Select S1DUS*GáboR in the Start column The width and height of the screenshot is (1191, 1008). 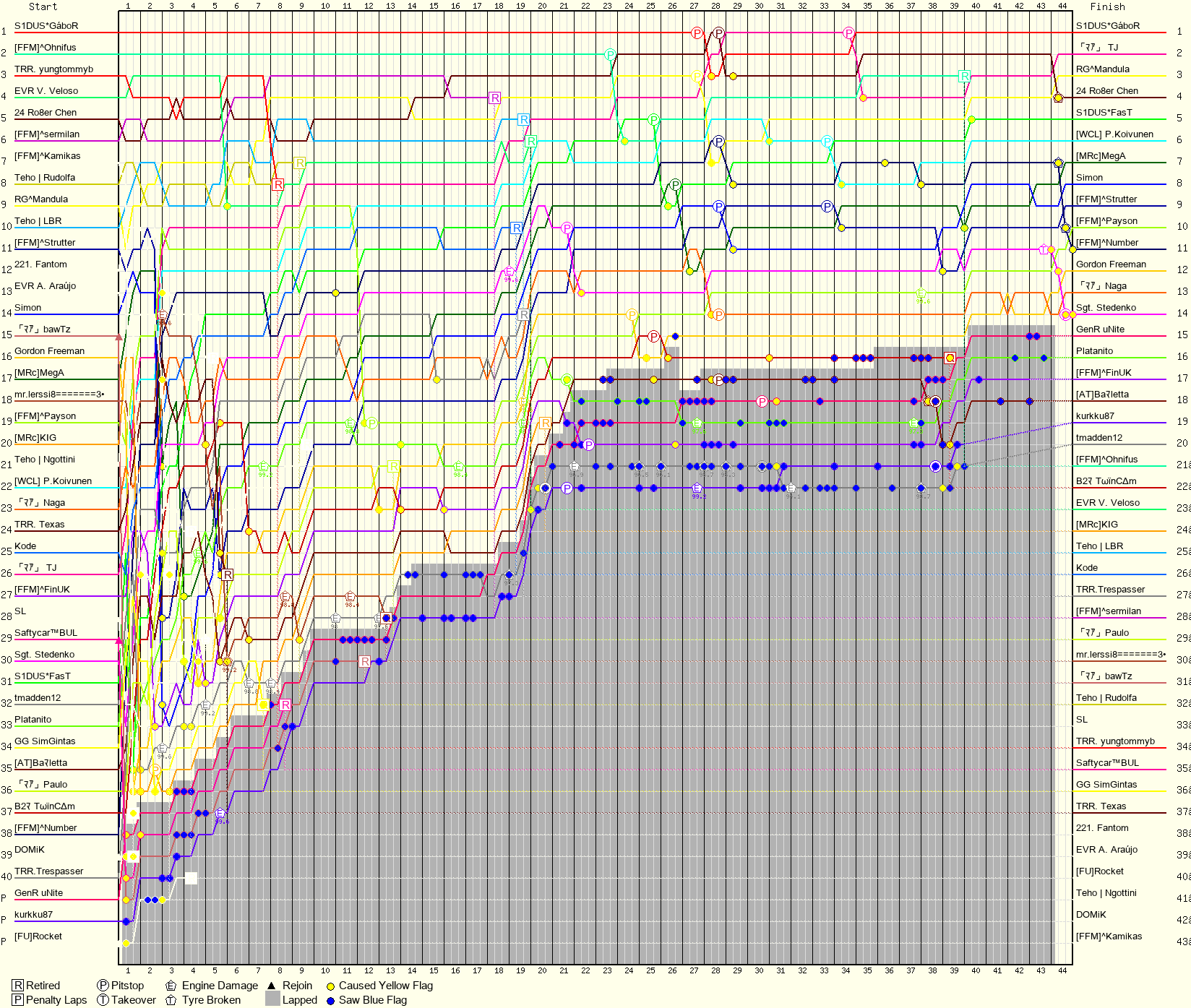[46, 26]
